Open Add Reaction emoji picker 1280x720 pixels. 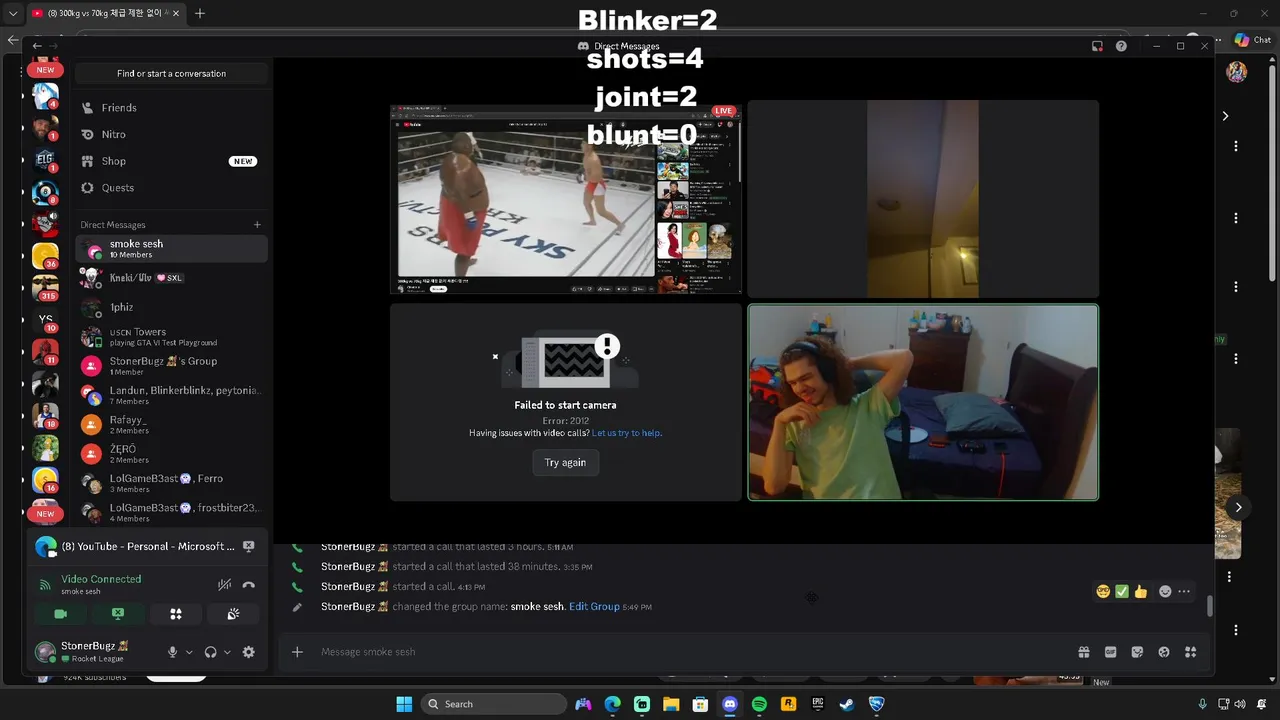coord(1165,592)
